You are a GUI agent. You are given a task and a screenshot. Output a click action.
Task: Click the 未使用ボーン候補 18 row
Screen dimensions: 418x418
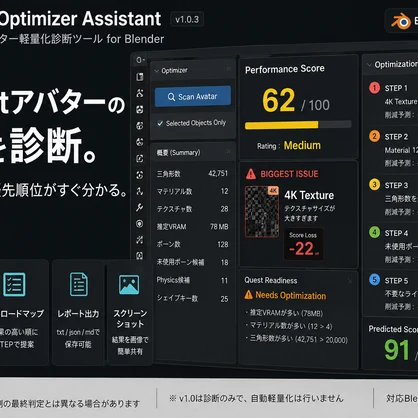[x=193, y=262]
